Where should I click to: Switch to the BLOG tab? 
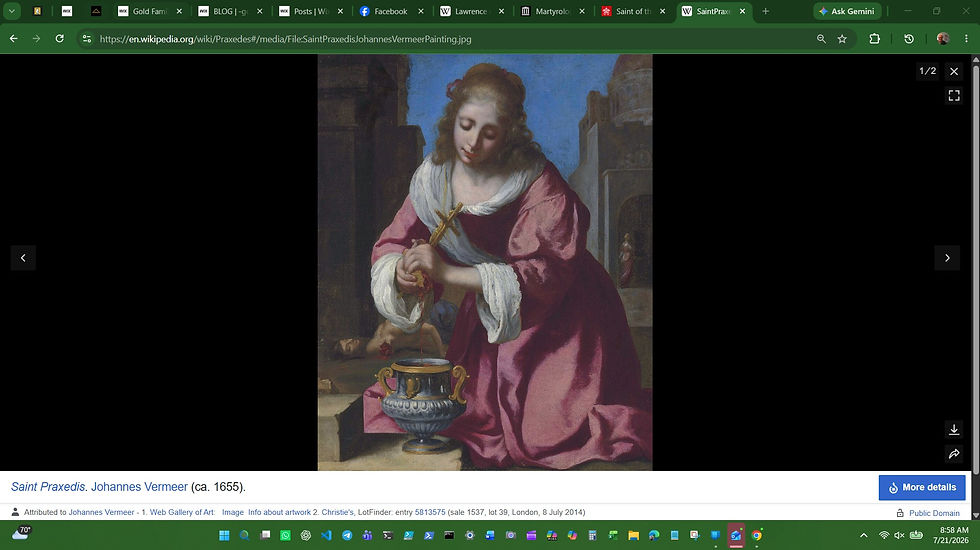tap(230, 11)
